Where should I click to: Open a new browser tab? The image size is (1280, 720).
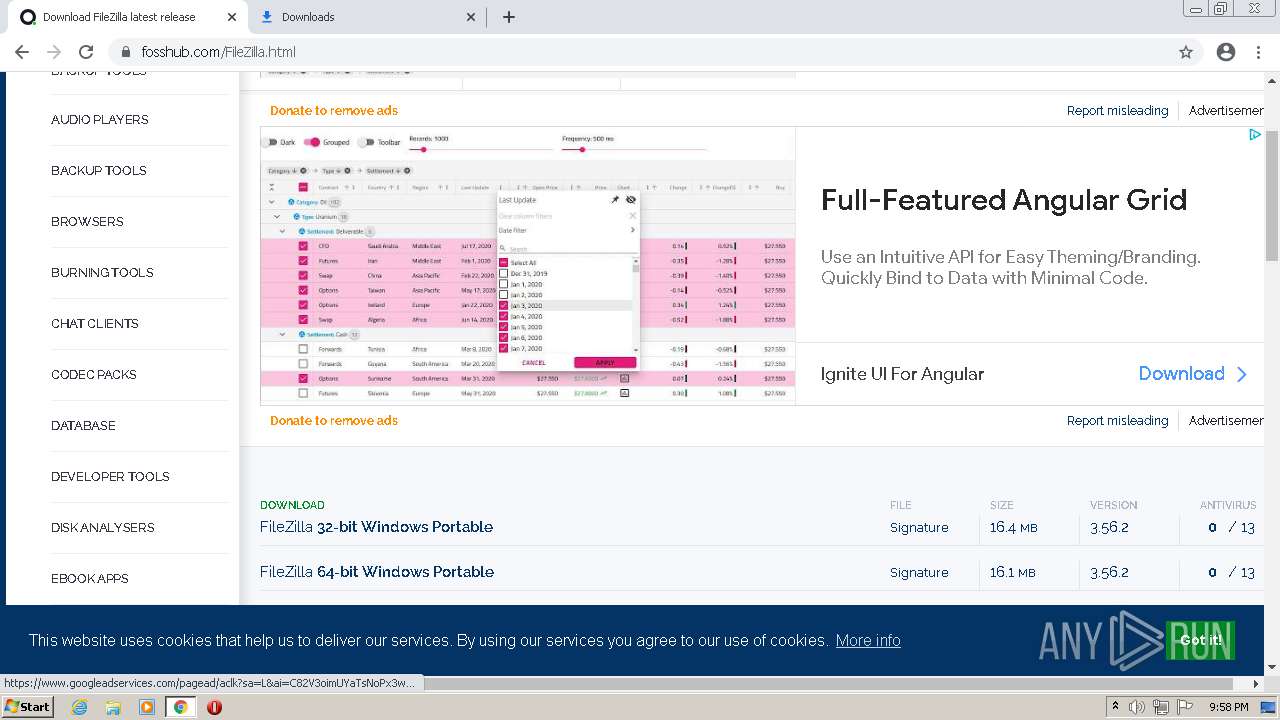point(508,17)
